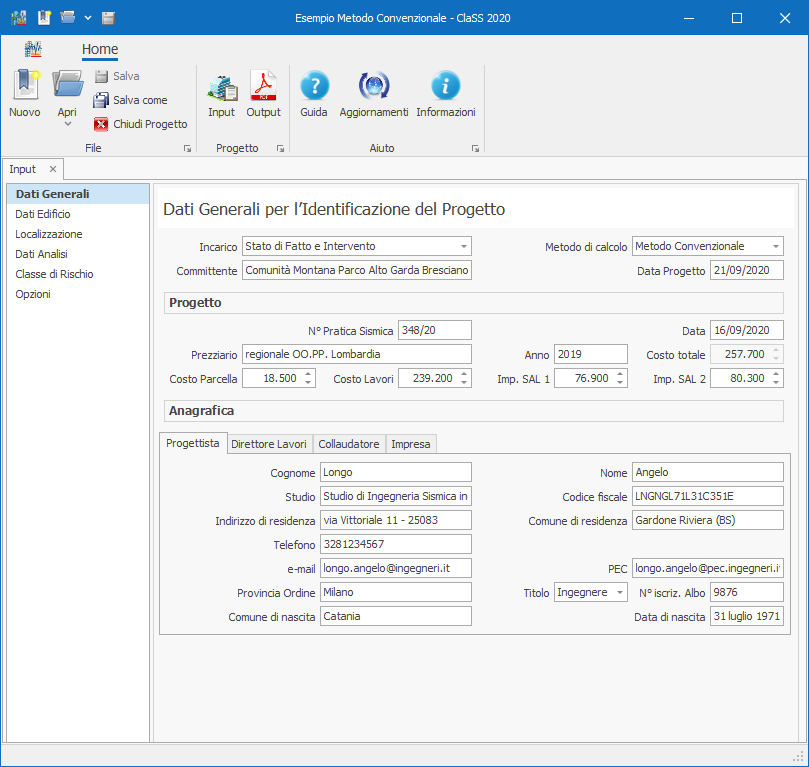Open a project with the Apri icon
The image size is (809, 767).
[67, 86]
